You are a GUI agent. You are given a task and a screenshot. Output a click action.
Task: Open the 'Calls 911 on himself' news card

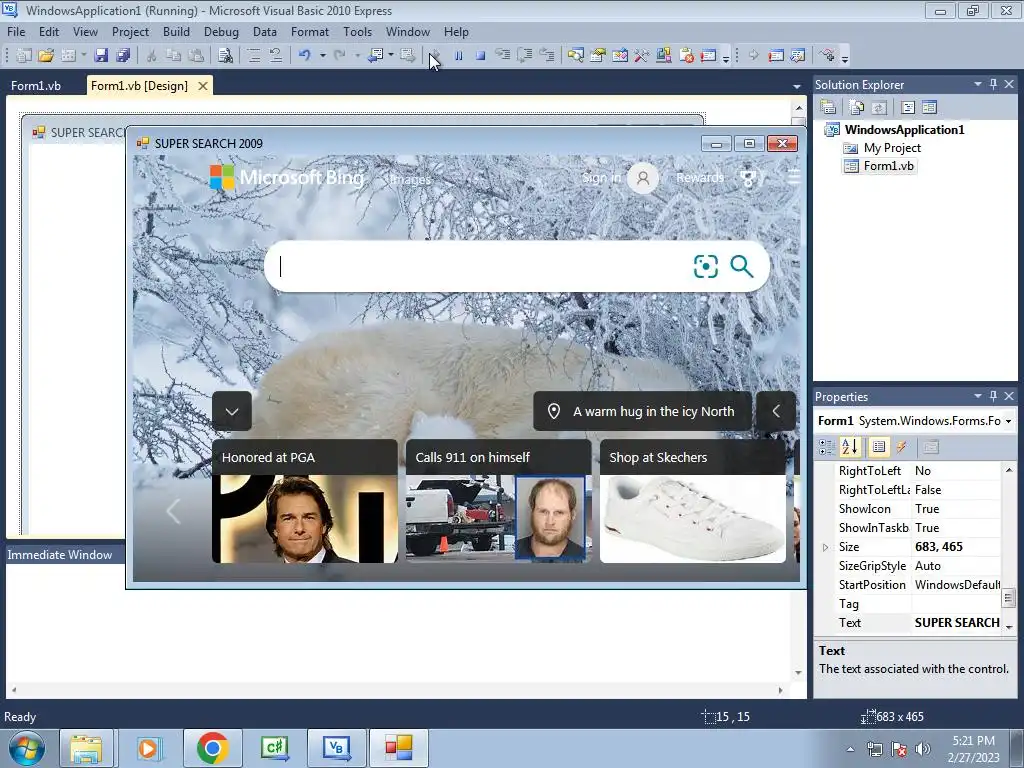pos(498,501)
